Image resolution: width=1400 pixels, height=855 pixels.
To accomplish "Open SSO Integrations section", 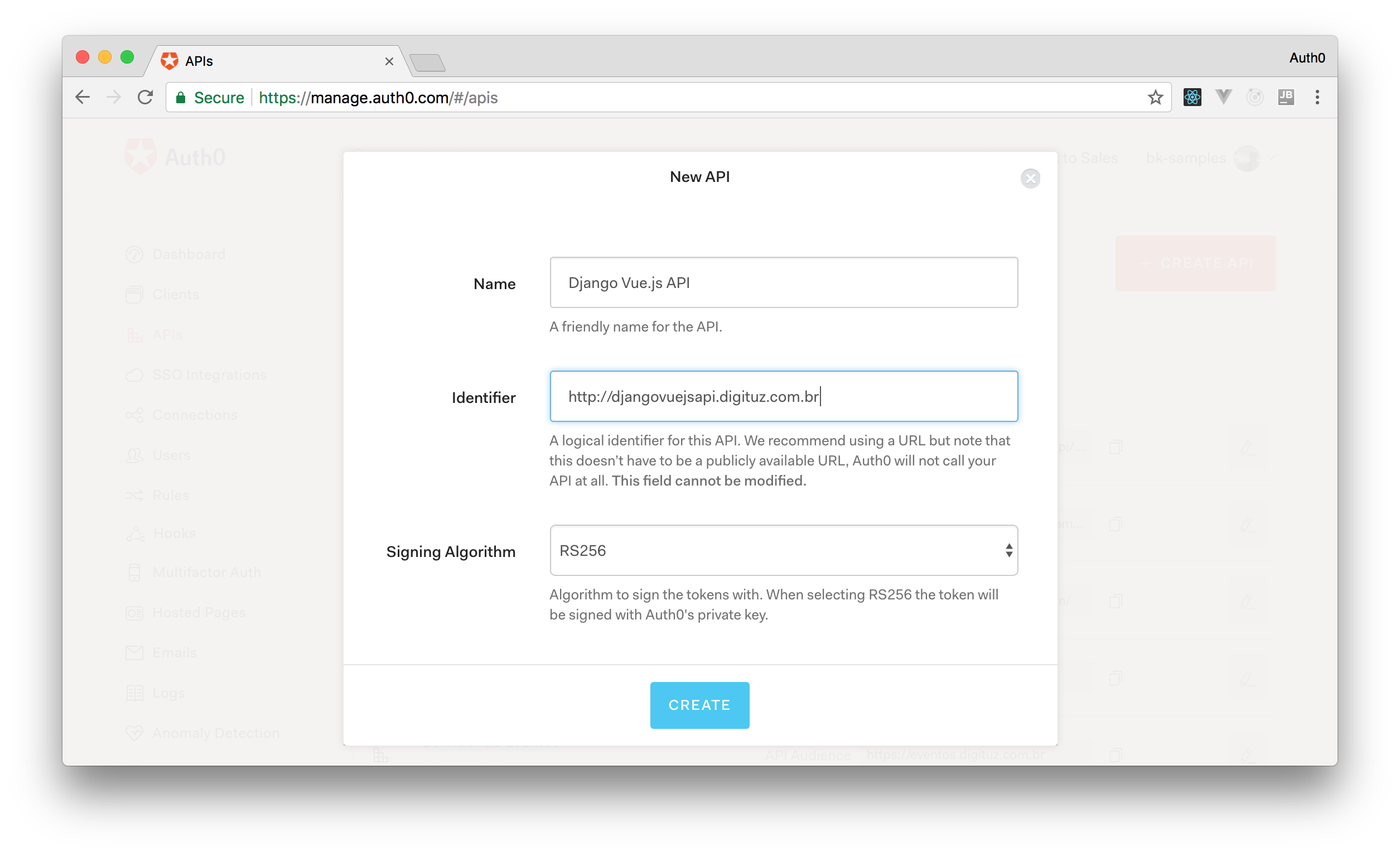I will click(209, 375).
